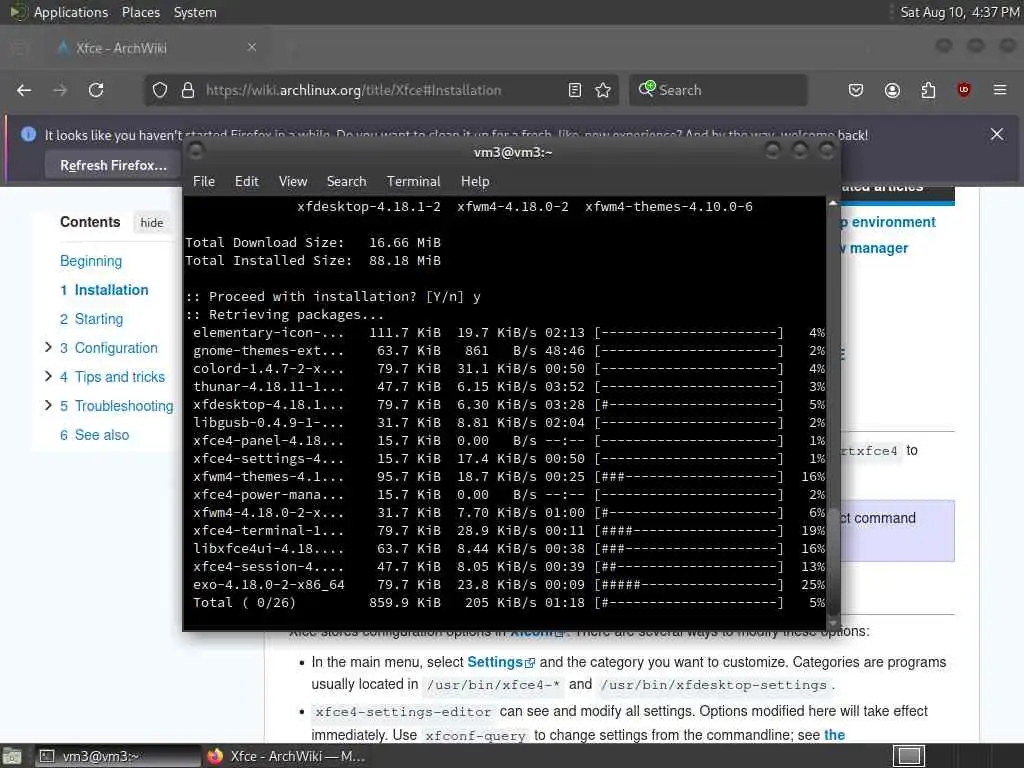The width and height of the screenshot is (1024, 768).
Task: Click the xfwm4-themes download progress bar
Action: [x=689, y=477]
